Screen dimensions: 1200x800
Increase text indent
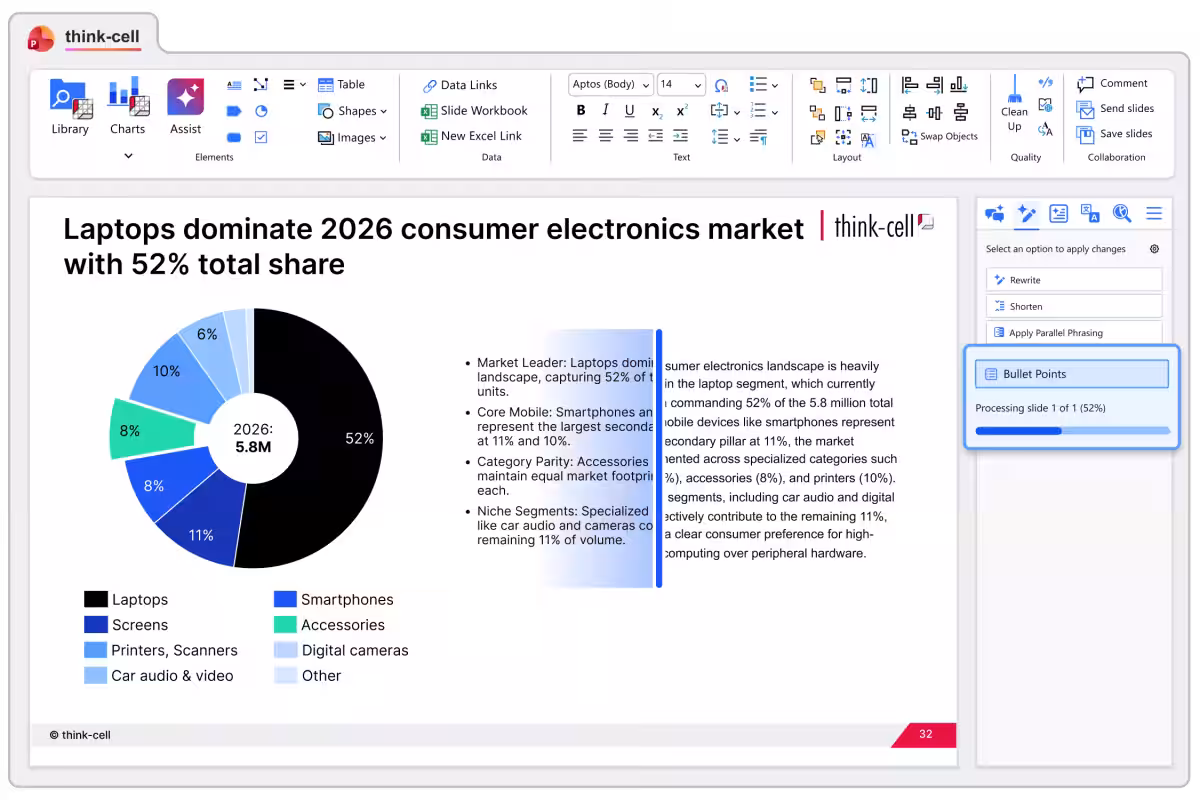(x=681, y=136)
